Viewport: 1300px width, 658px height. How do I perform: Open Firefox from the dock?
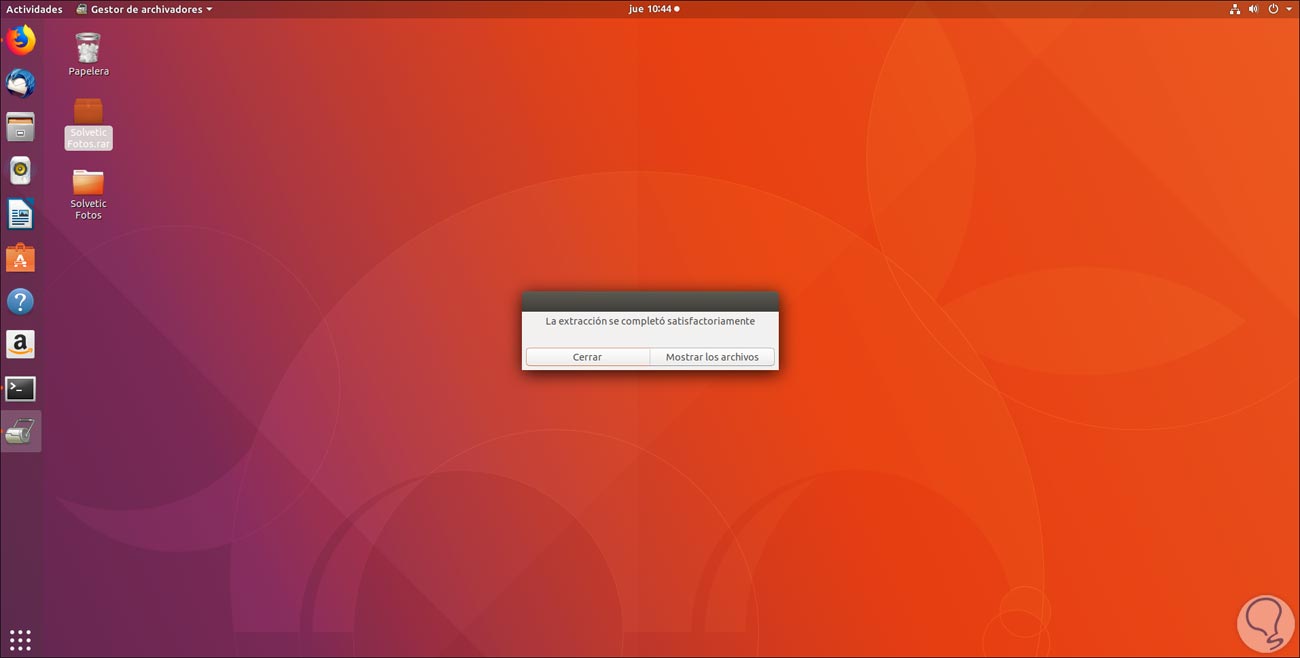coord(20,40)
